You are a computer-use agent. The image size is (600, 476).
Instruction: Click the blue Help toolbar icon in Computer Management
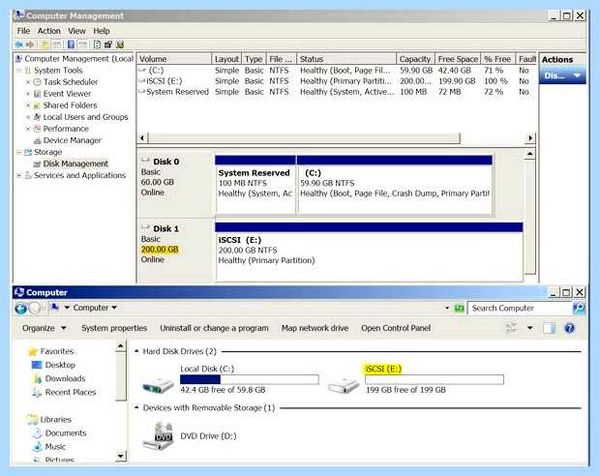[x=71, y=44]
